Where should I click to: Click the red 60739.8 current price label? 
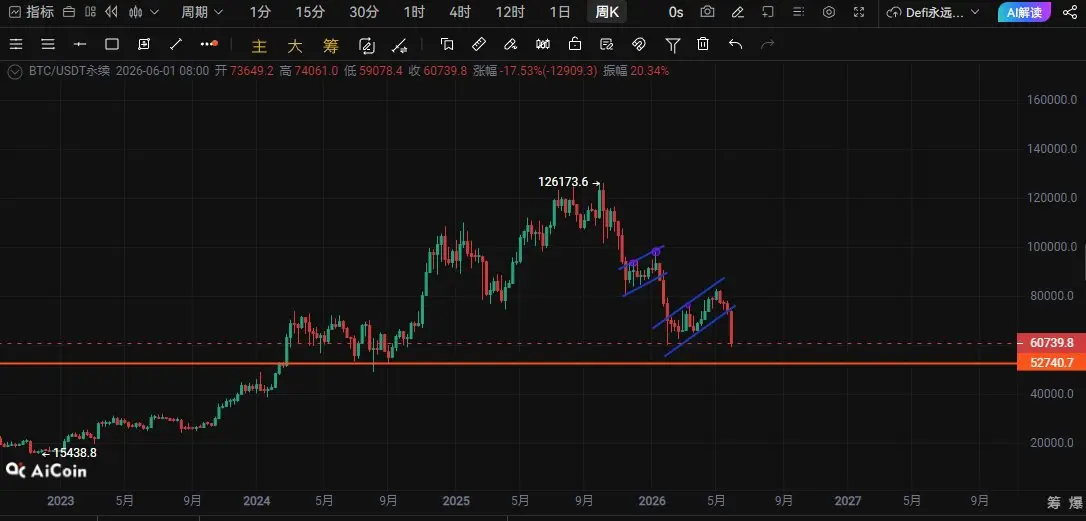[1051, 343]
